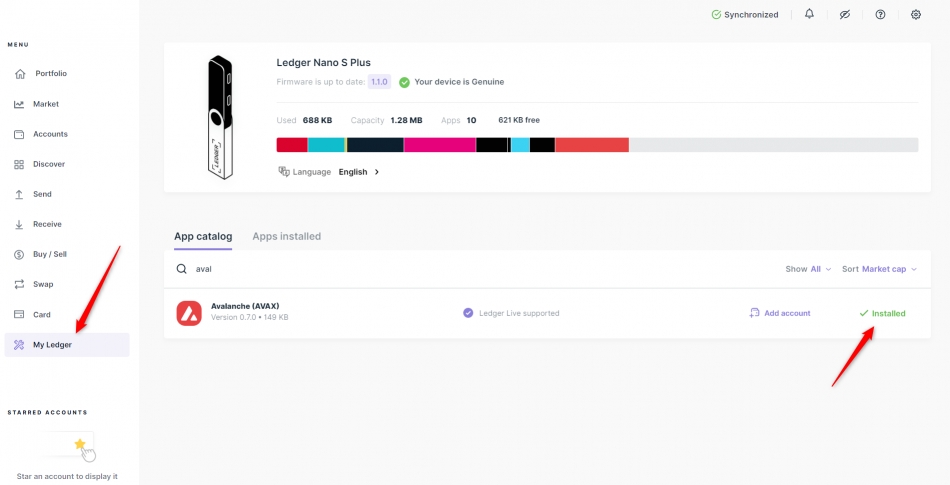Click the app search field containing aval
The image size is (950, 485).
[473, 269]
